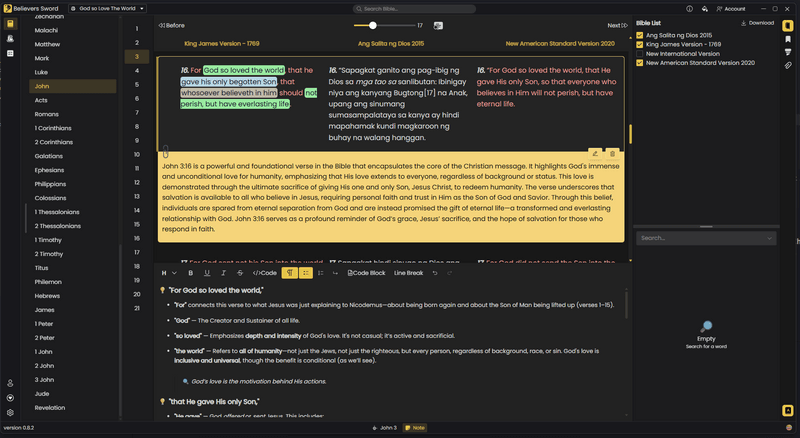Open the highlighter icon on right rail
The height and width of the screenshot is (438, 800).
[x=788, y=52]
